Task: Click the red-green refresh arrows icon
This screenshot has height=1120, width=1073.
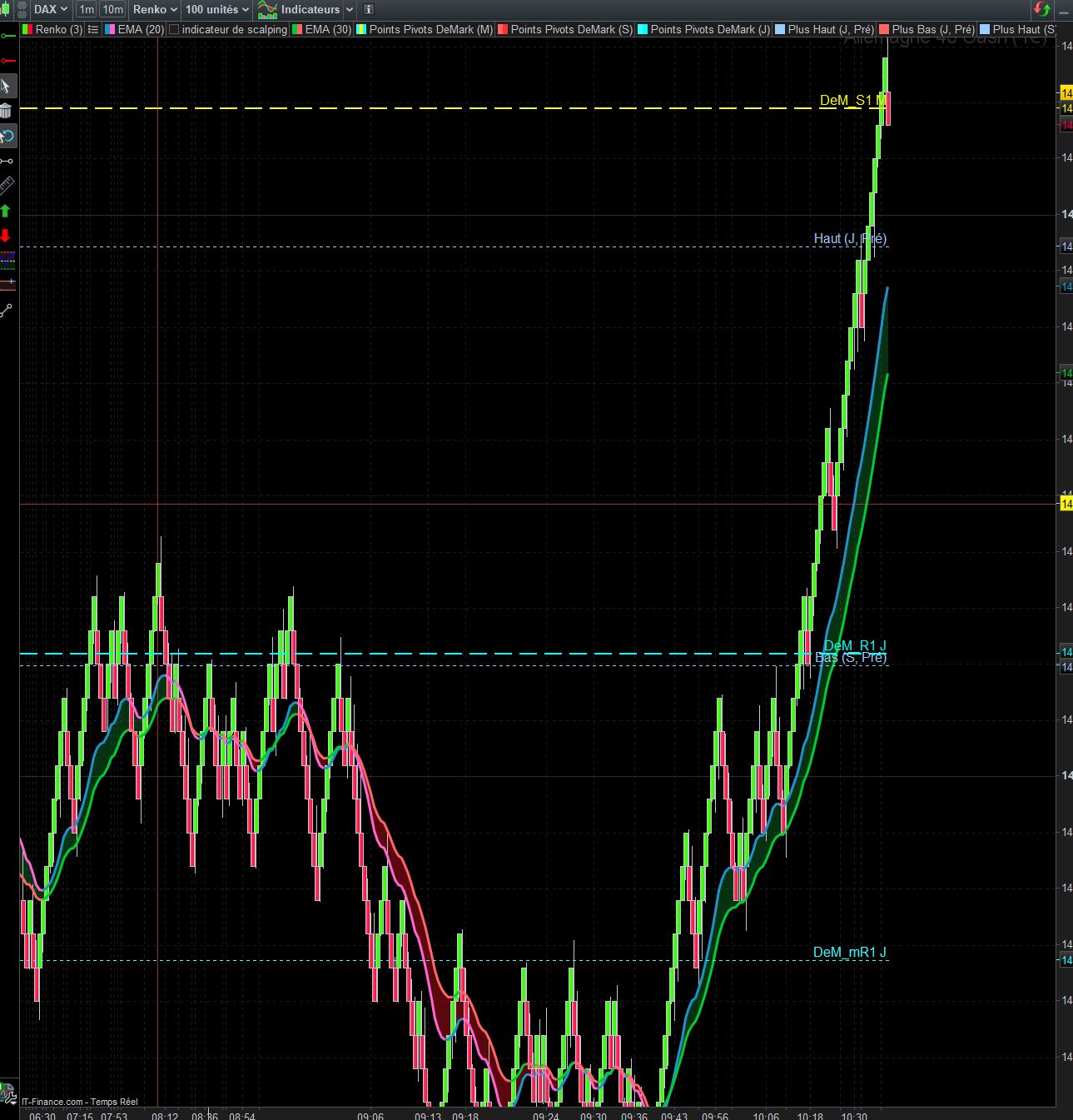Action: pos(1042,9)
